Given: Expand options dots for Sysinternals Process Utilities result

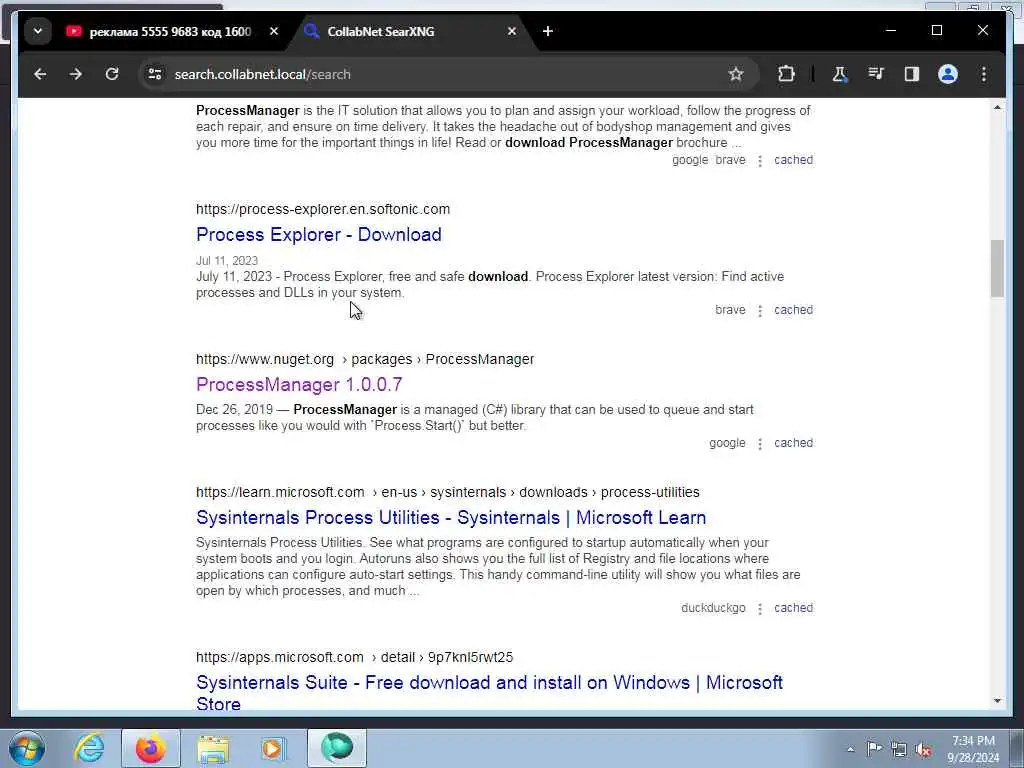Looking at the screenshot, I should 760,609.
